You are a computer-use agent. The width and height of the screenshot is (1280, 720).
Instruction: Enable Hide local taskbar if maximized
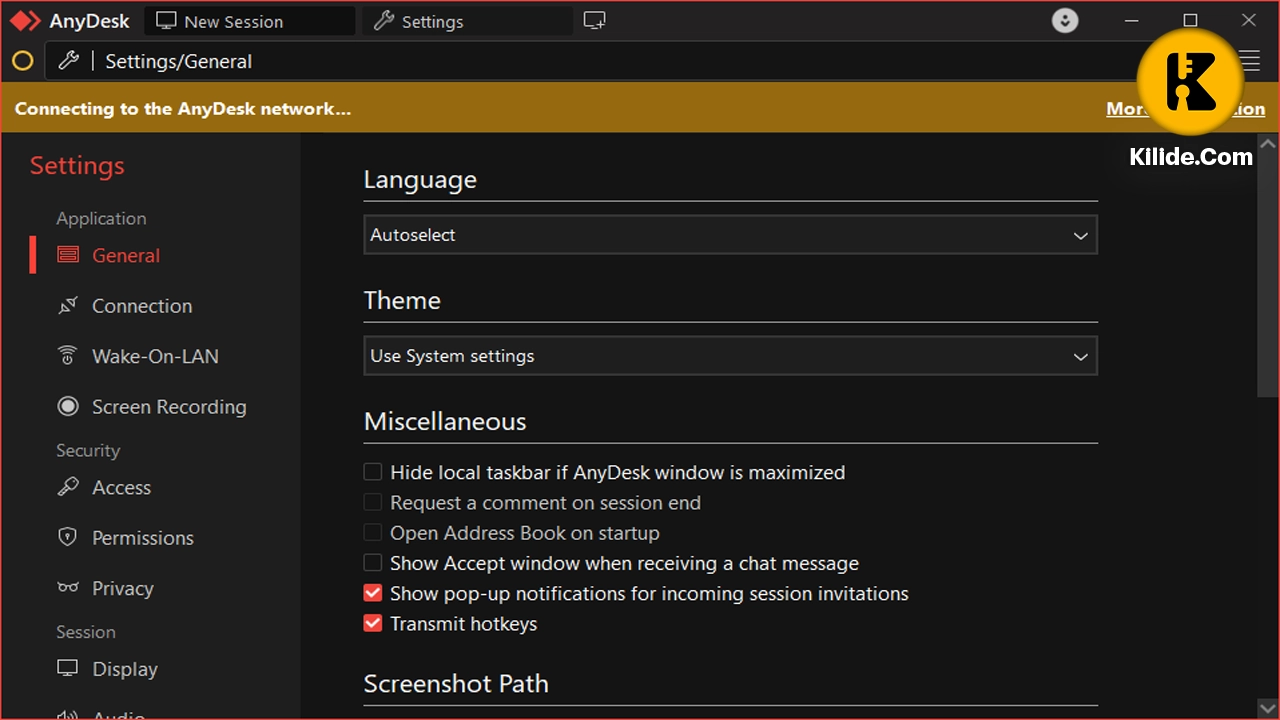pyautogui.click(x=373, y=472)
